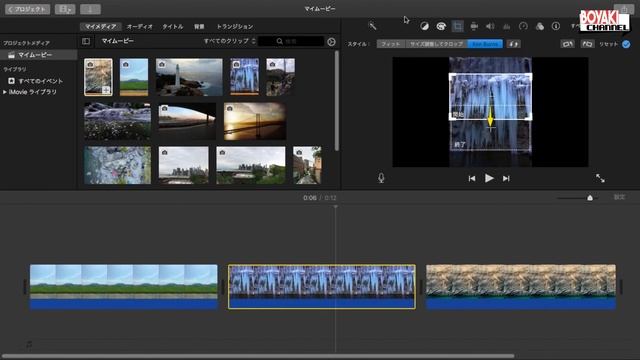Expand the iMovie ライブラリ tree item
The height and width of the screenshot is (360, 640).
[4, 92]
